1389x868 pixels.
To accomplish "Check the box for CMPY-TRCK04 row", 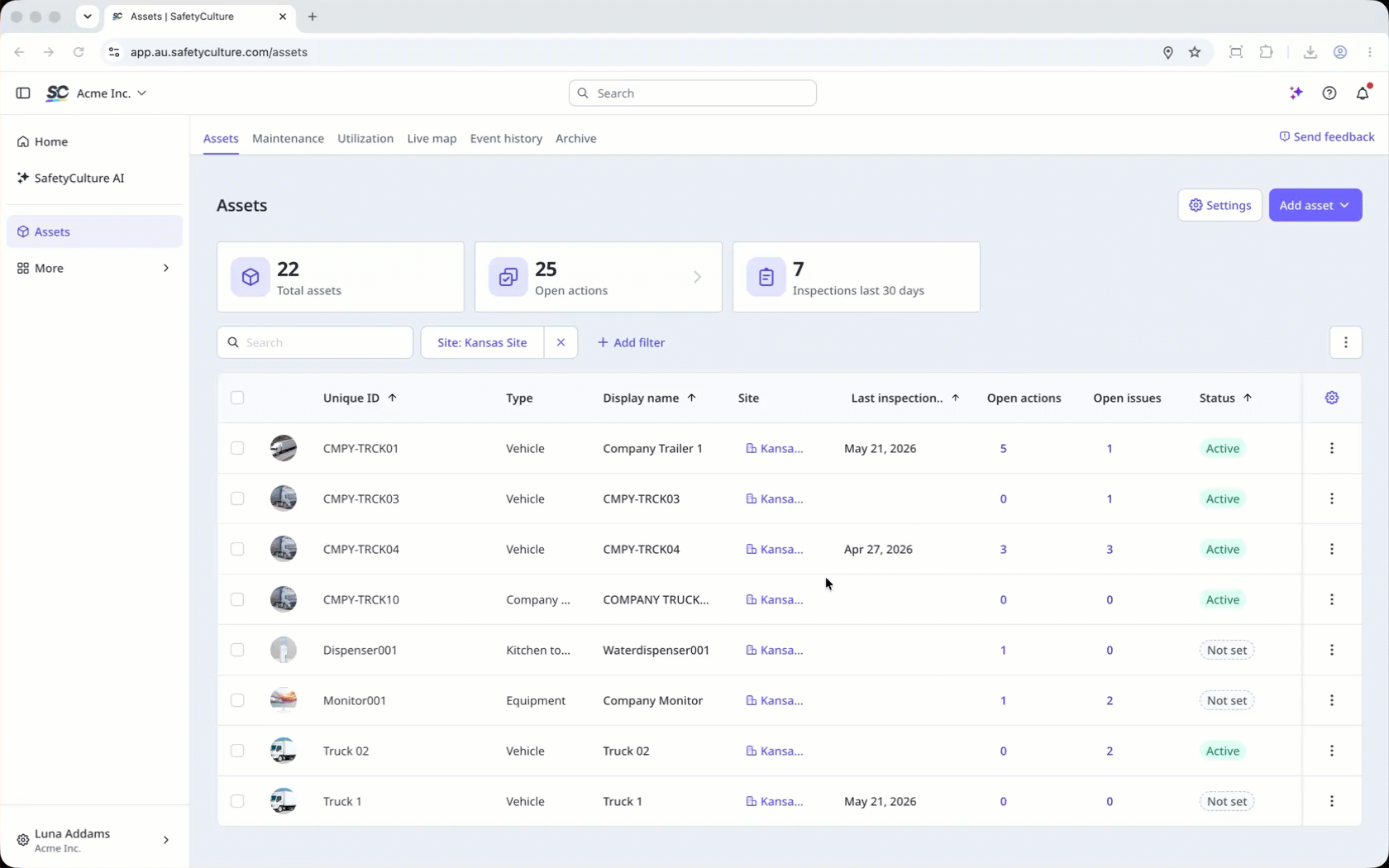I will (237, 549).
